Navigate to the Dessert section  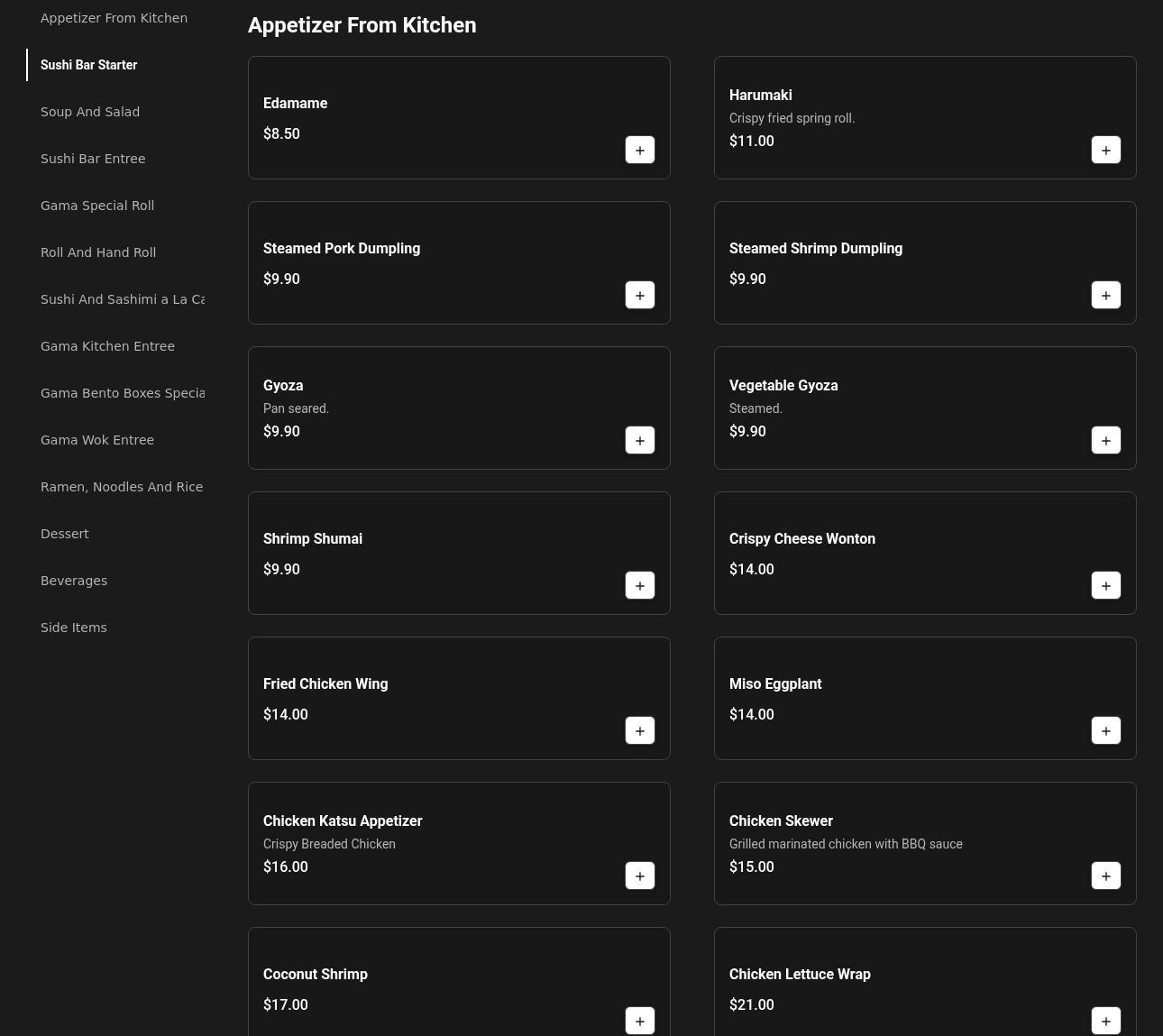(x=65, y=534)
